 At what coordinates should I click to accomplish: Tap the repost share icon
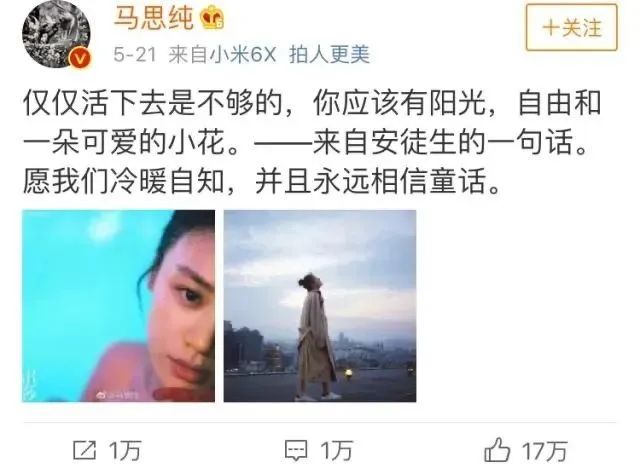[84, 451]
